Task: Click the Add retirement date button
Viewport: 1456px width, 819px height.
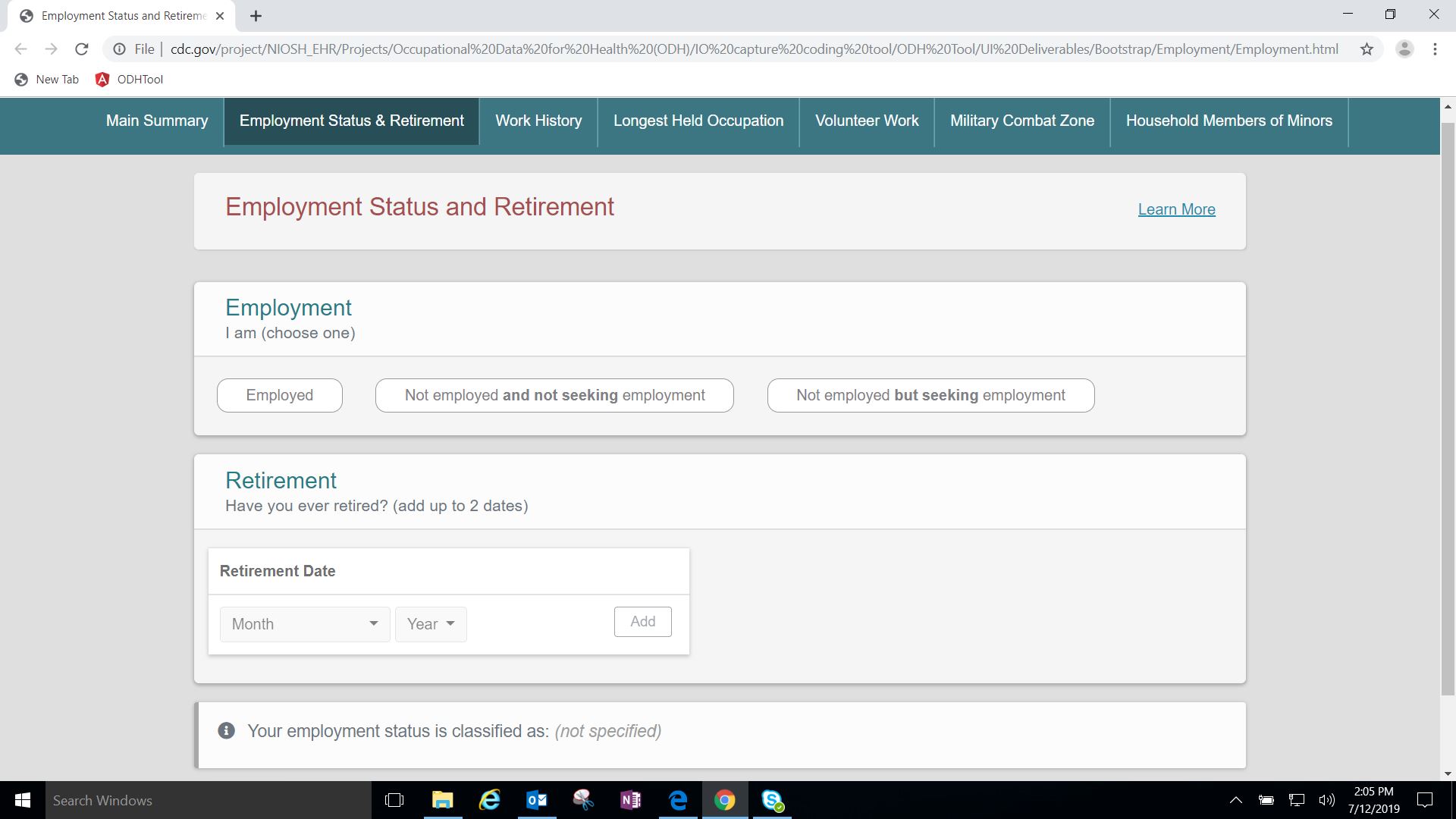Action: click(x=642, y=622)
